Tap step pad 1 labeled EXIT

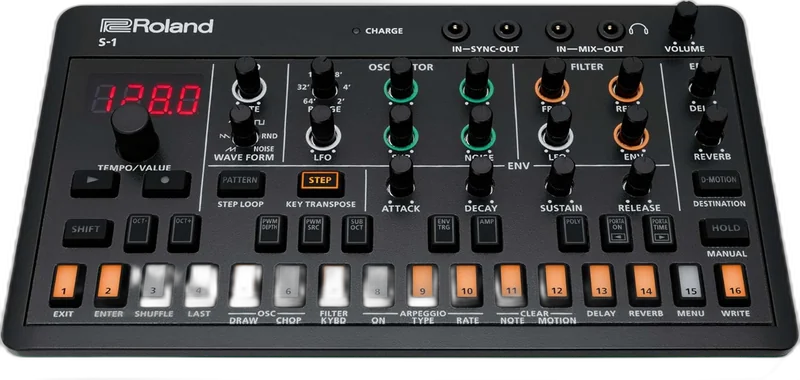66,285
